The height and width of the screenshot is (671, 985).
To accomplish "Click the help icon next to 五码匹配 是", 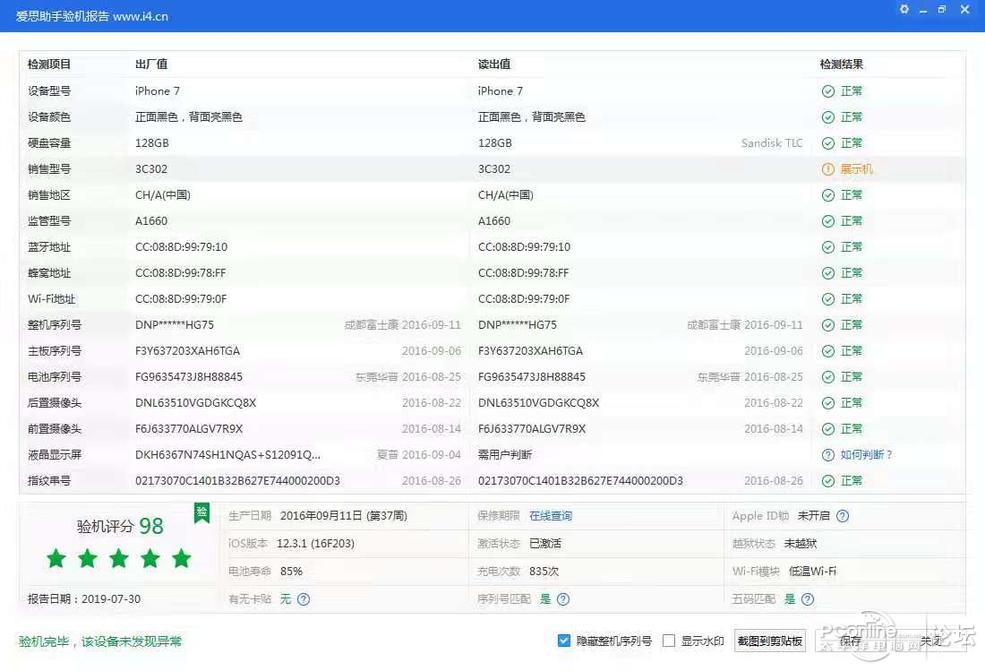I will [x=808, y=599].
